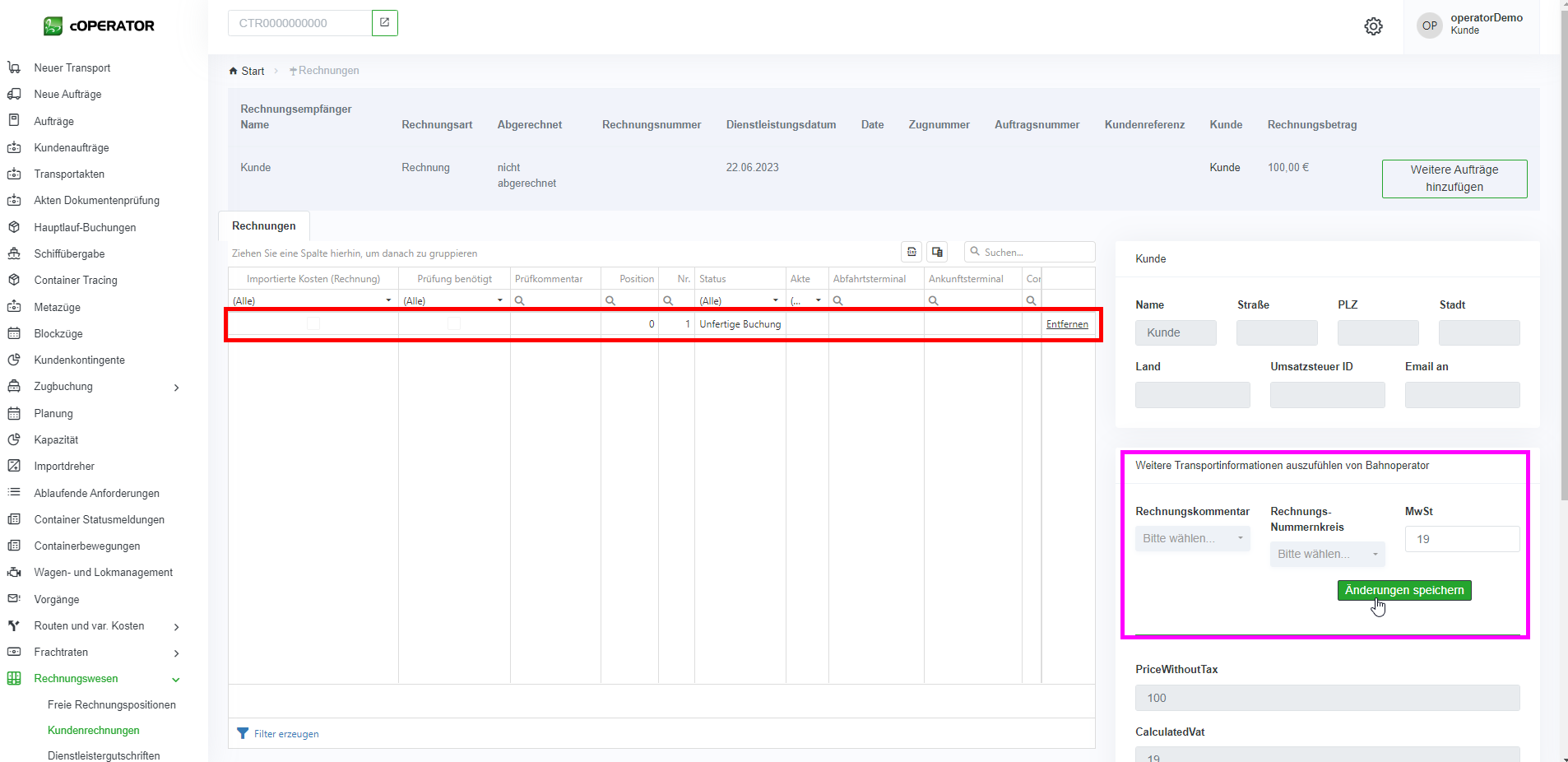The height and width of the screenshot is (762, 1568).
Task: Open the Rechnungskommentar dropdown
Action: tap(1192, 538)
